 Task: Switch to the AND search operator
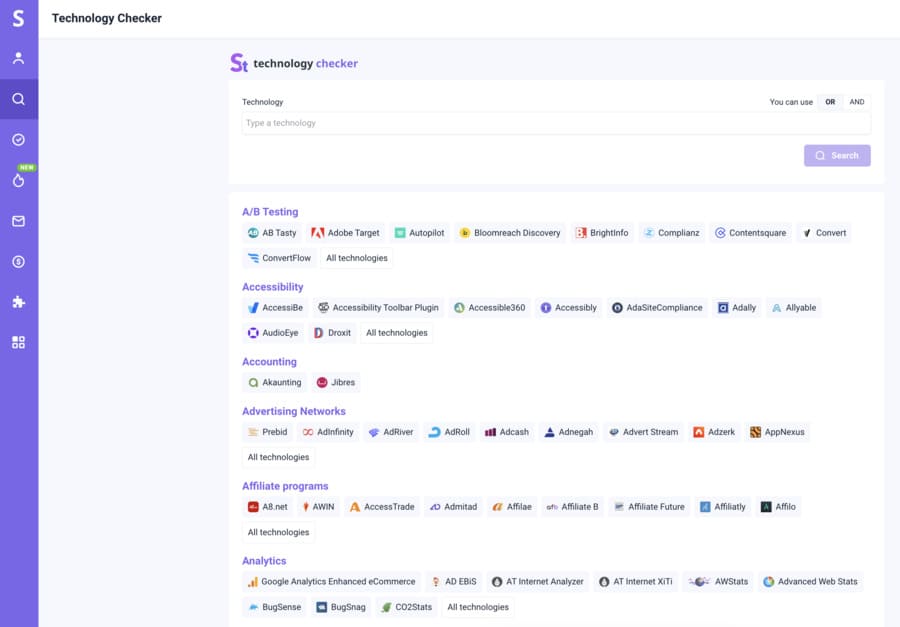856,101
